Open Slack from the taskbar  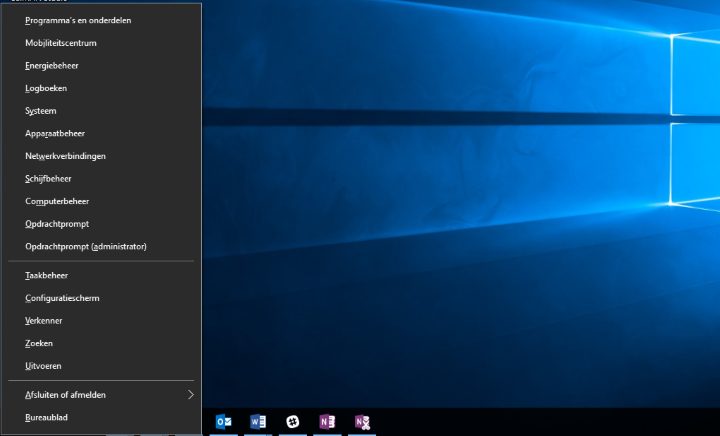coord(293,422)
